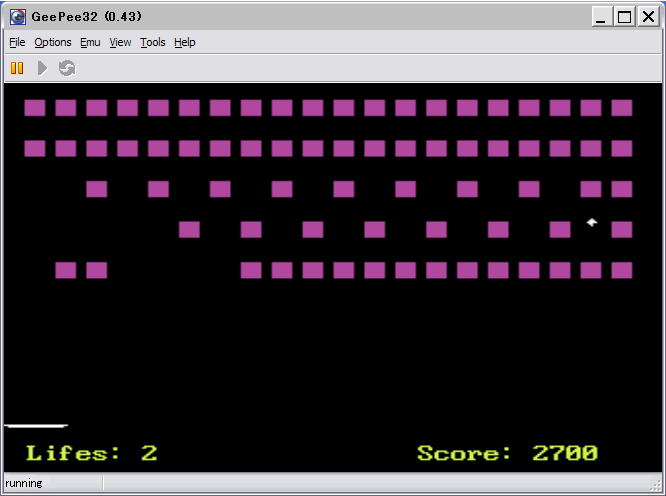Close the GeePee32 window
The width and height of the screenshot is (666, 496).
(647, 16)
